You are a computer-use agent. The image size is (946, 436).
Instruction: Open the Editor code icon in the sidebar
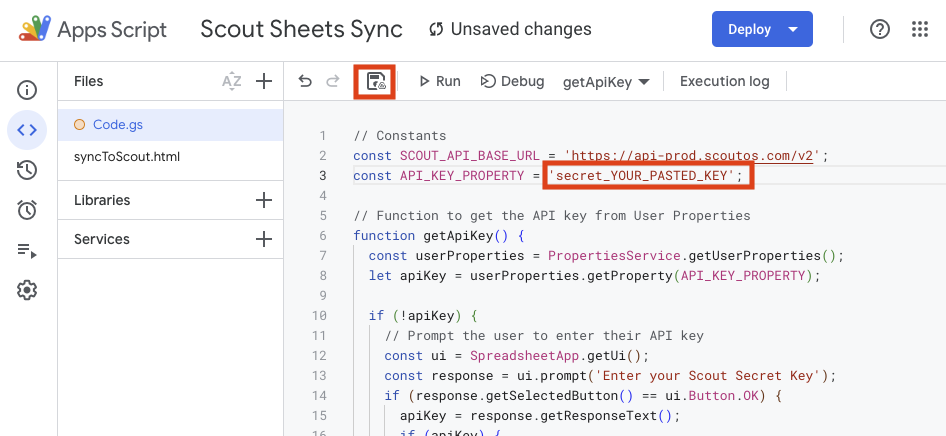(27, 129)
